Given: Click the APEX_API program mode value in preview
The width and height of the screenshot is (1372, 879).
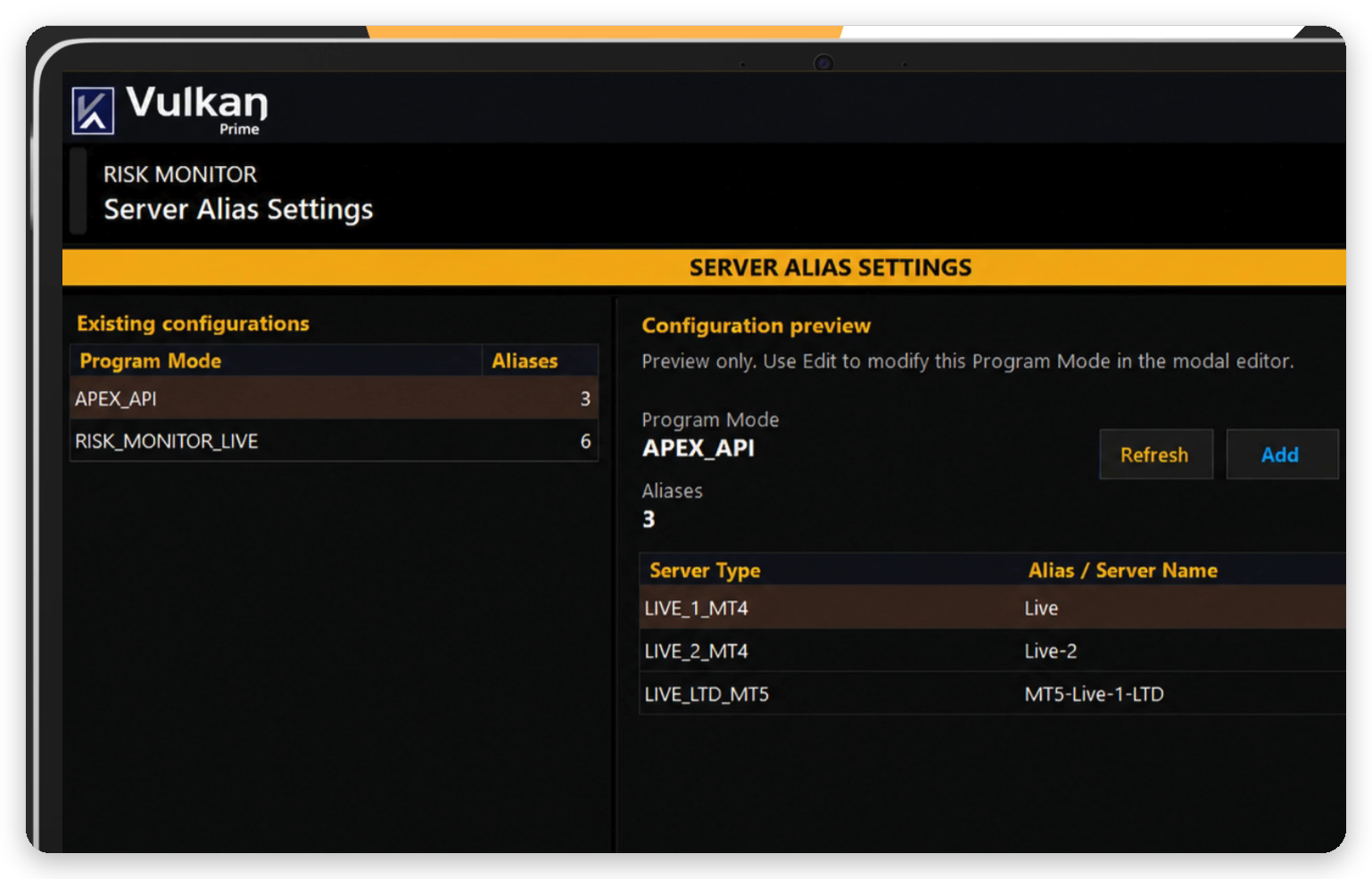Looking at the screenshot, I should coord(698,448).
